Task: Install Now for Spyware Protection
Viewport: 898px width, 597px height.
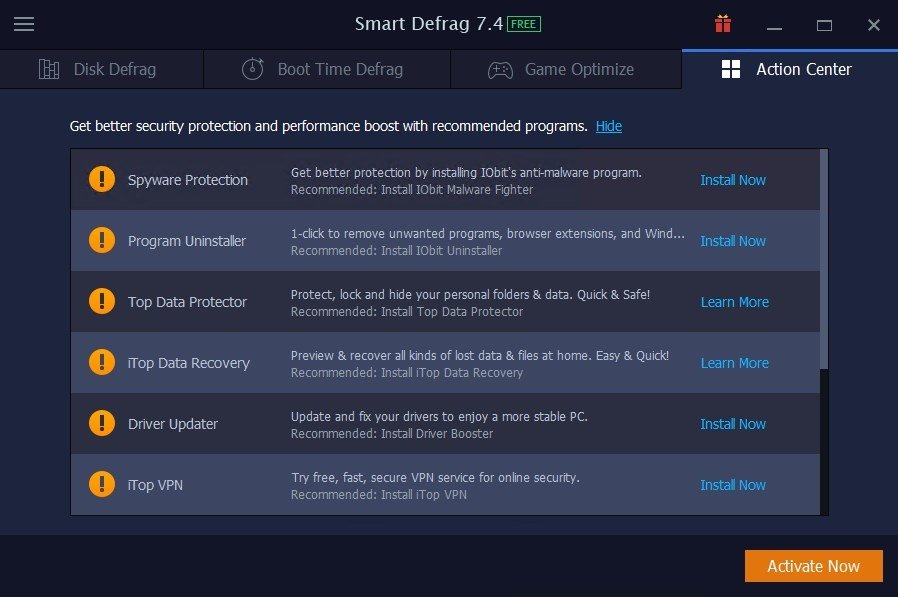Action: click(733, 180)
